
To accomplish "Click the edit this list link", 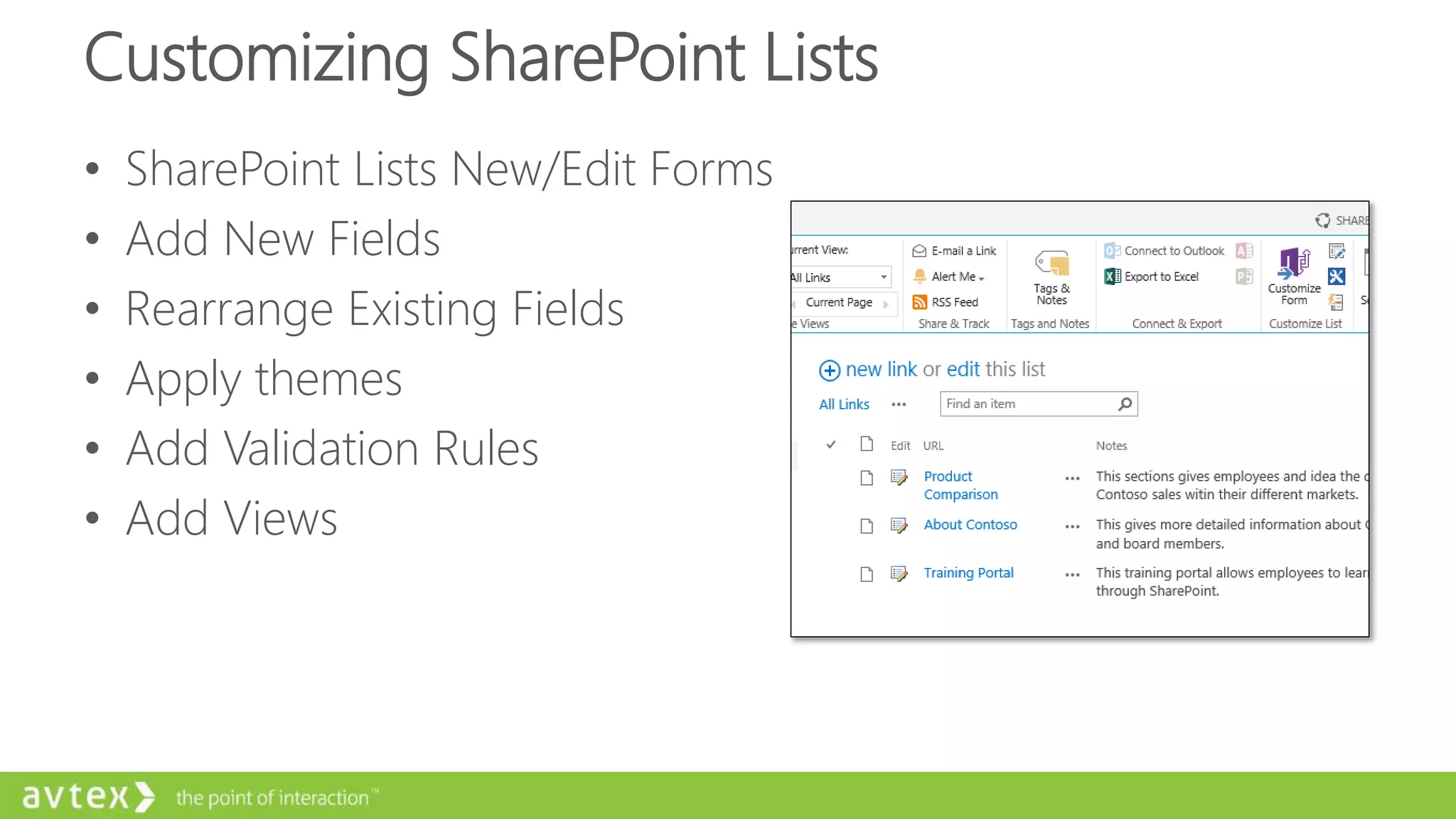I will [x=963, y=369].
